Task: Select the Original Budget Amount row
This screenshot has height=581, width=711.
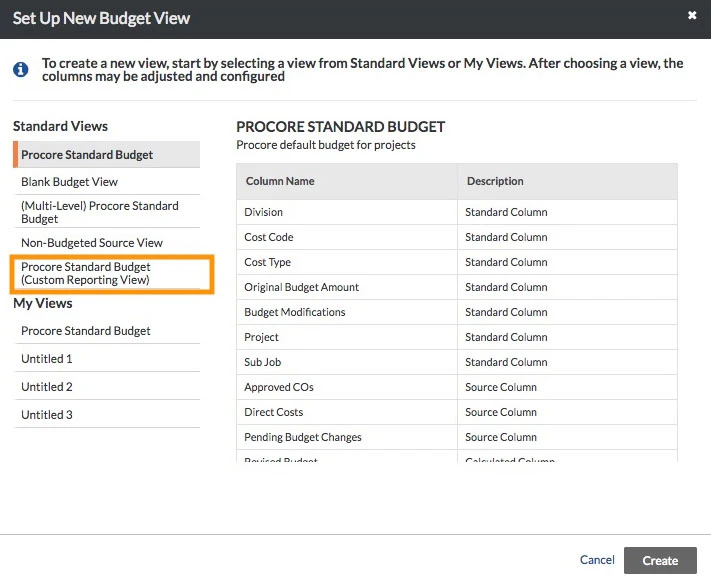Action: (x=457, y=287)
